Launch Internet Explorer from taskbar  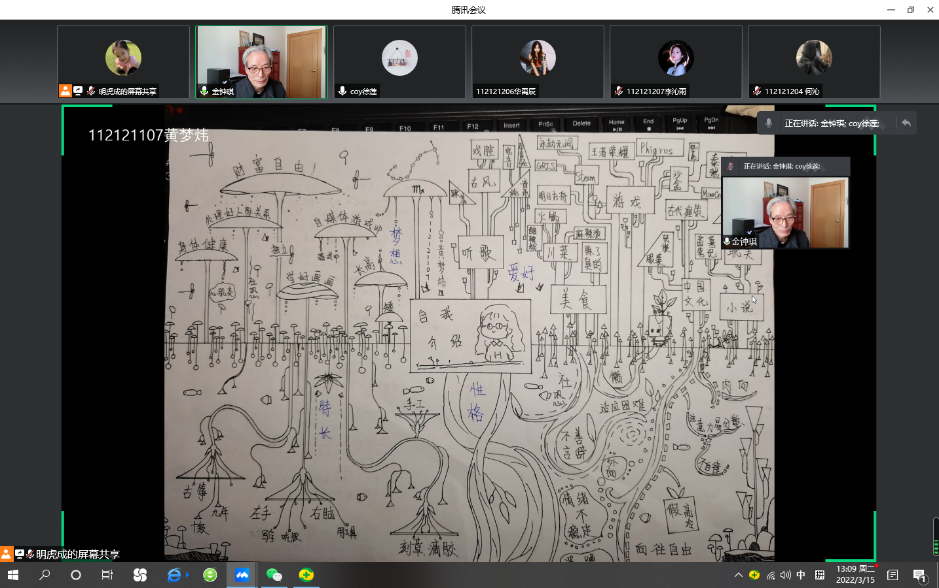click(176, 575)
